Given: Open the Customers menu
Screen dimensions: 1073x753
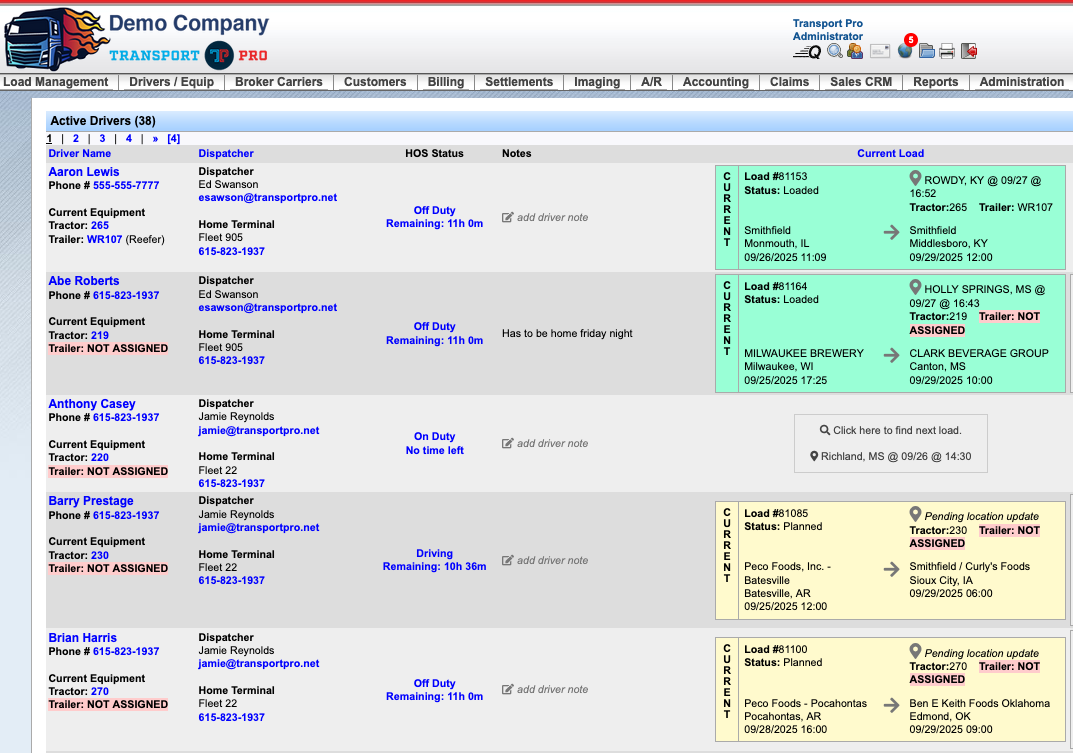Looking at the screenshot, I should 375,81.
